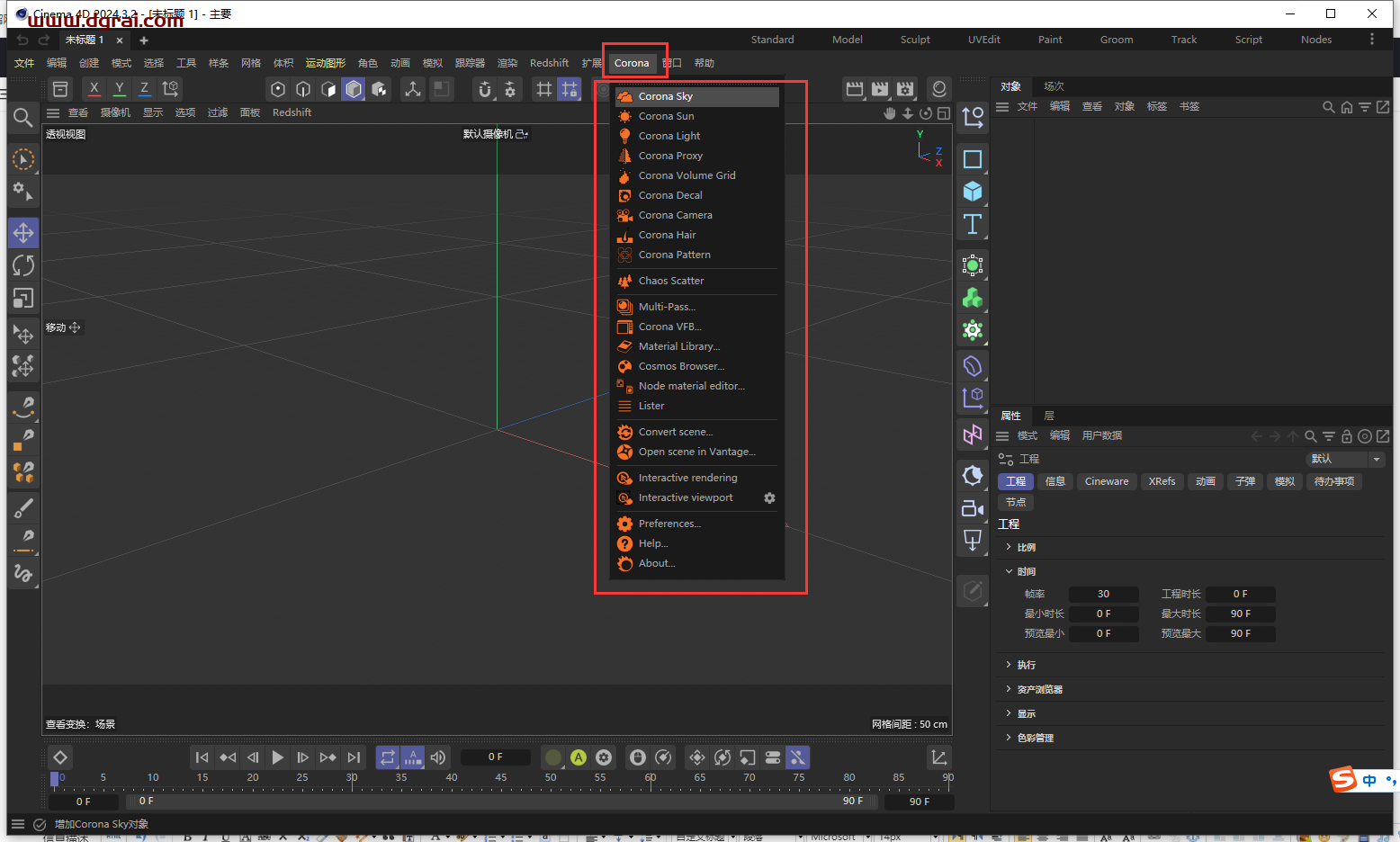Switch to the Cineware attribute tab

pos(1107,481)
